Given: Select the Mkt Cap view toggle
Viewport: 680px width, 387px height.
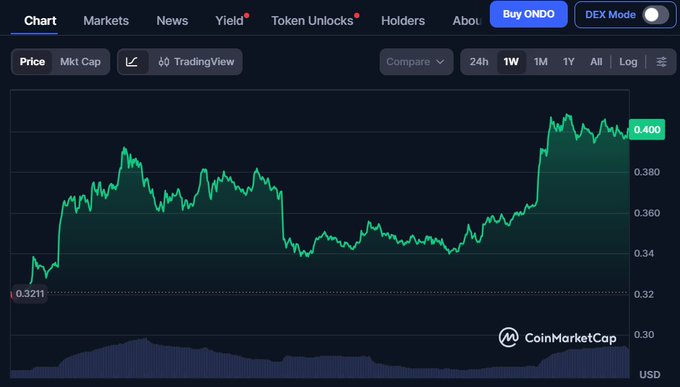Looking at the screenshot, I should pyautogui.click(x=80, y=62).
